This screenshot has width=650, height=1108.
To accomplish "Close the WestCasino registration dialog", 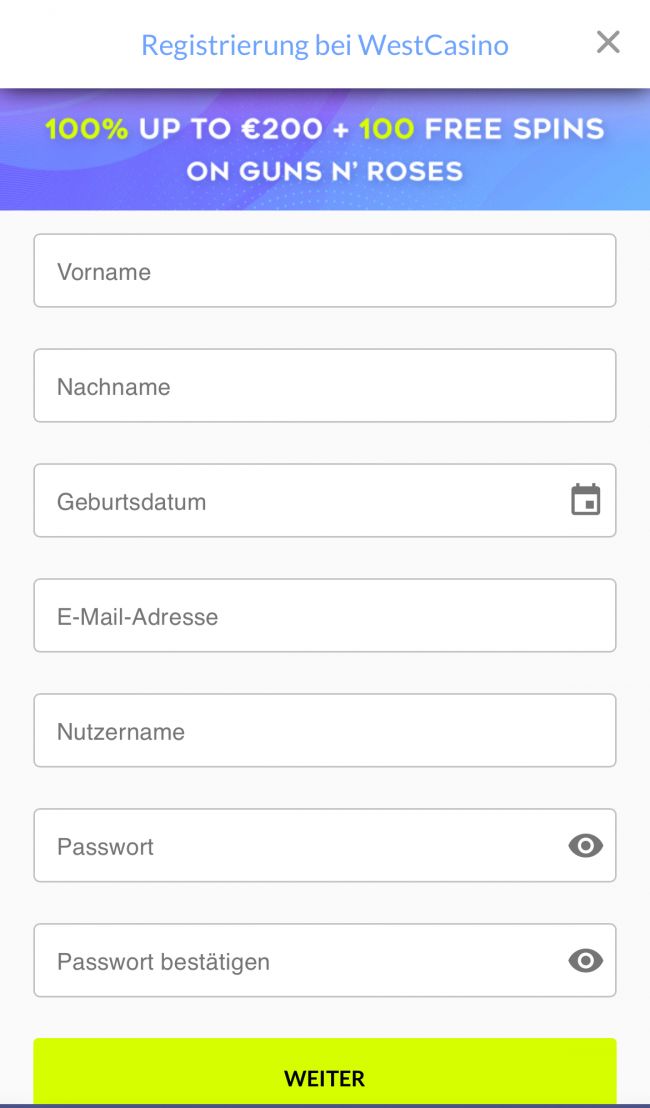I will click(x=608, y=42).
